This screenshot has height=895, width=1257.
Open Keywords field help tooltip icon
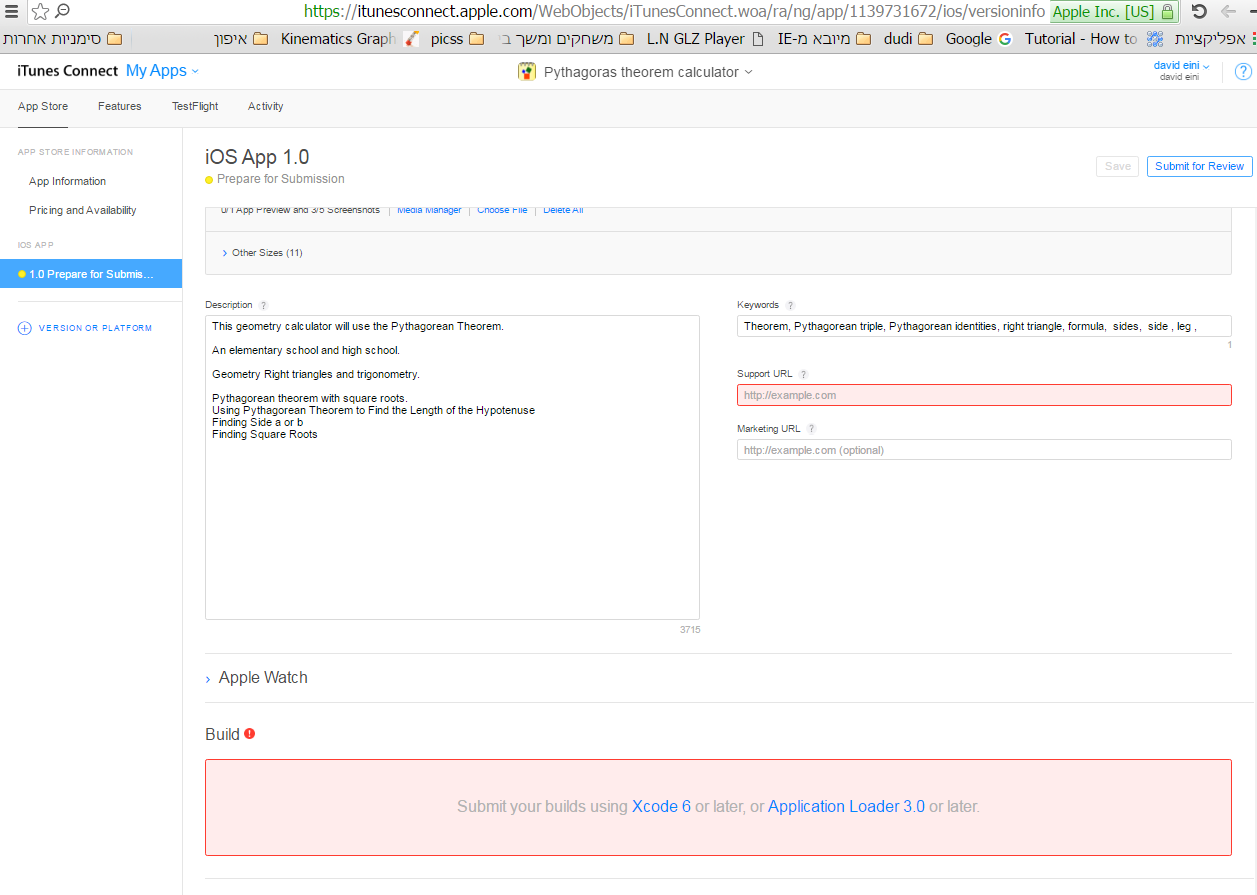click(x=790, y=305)
